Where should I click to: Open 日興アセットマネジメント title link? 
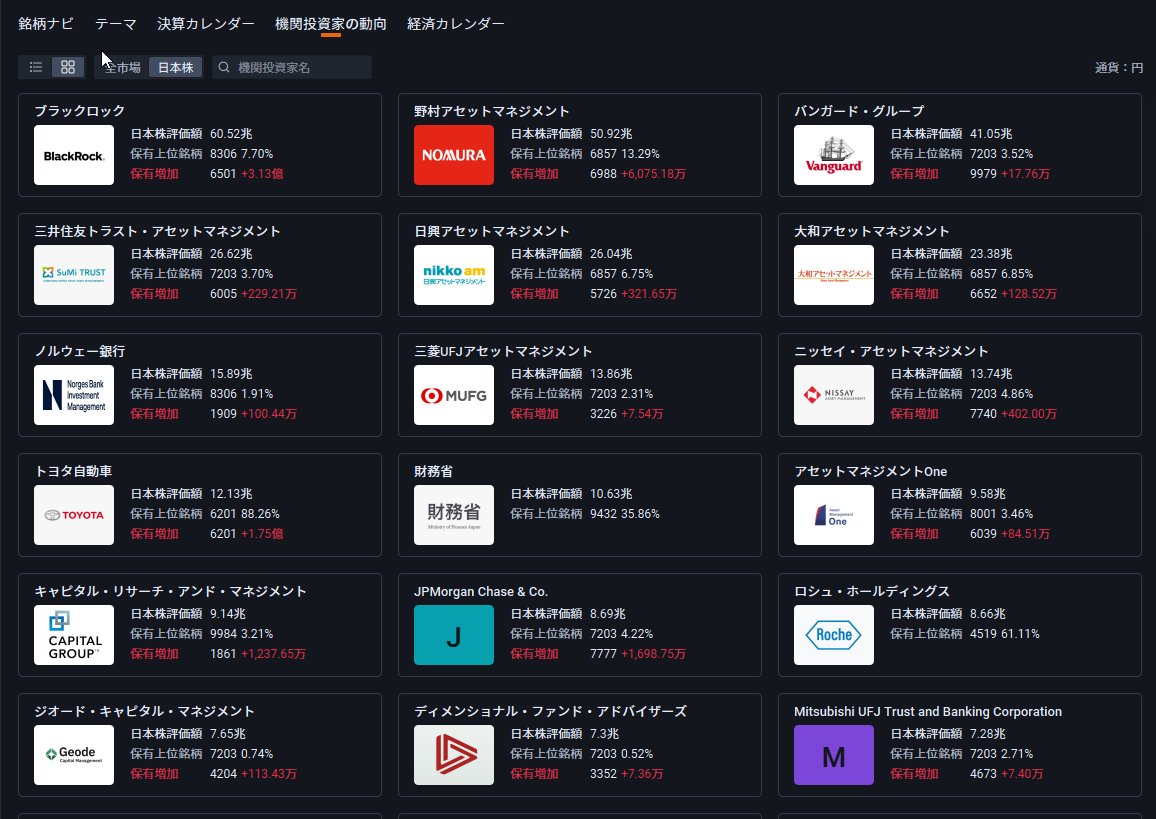click(492, 231)
